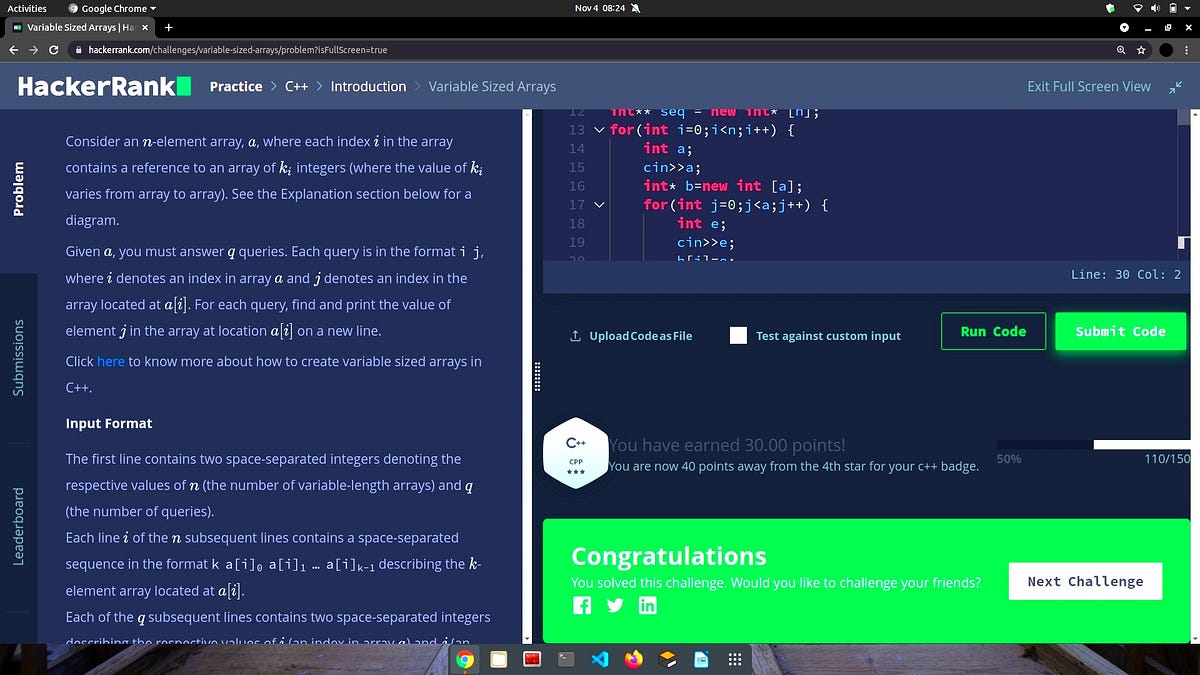The image size is (1200, 675).
Task: Go back with browser back arrow
Action: tap(13, 49)
